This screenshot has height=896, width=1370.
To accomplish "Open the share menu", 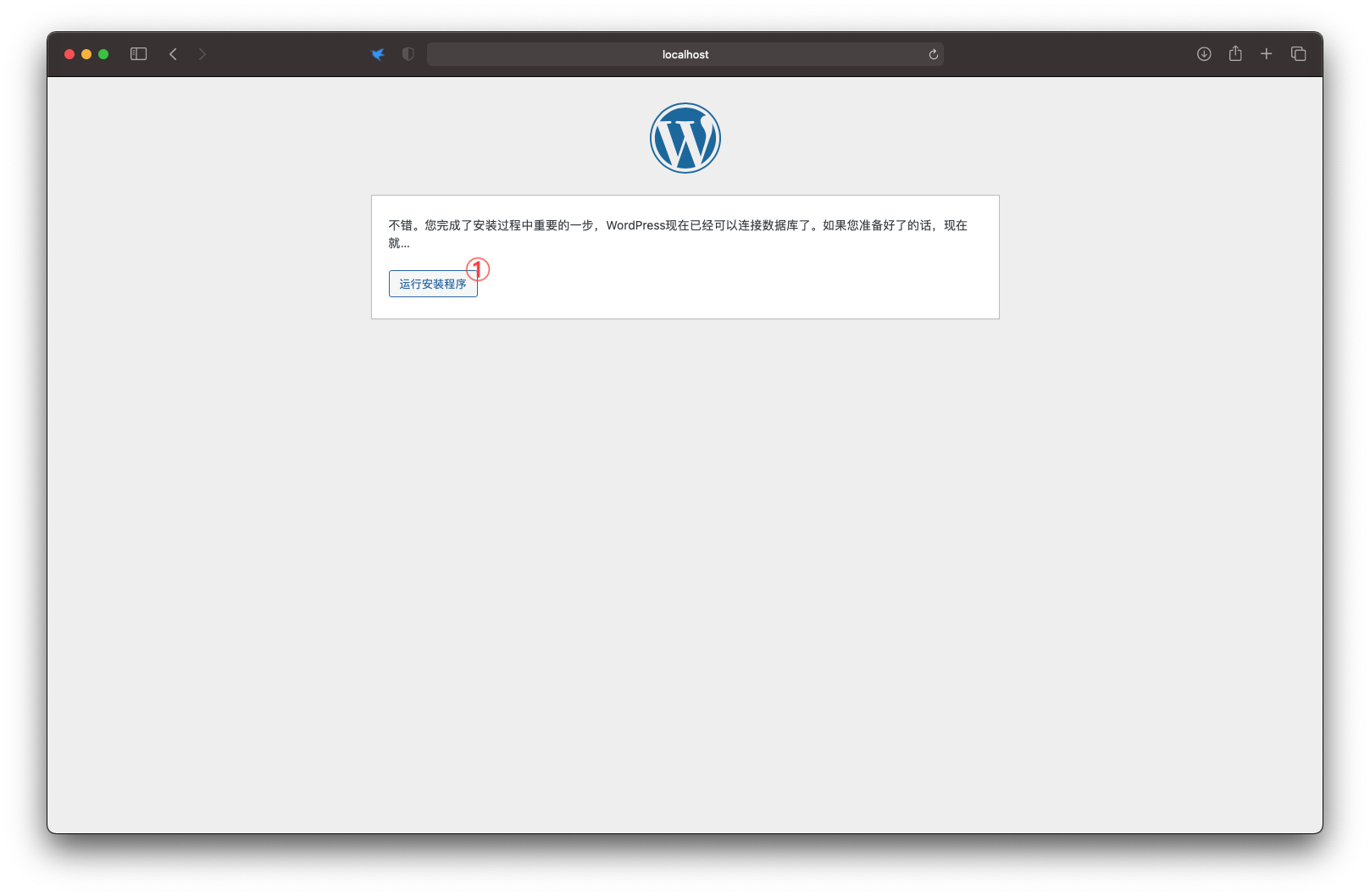I will click(x=1235, y=54).
